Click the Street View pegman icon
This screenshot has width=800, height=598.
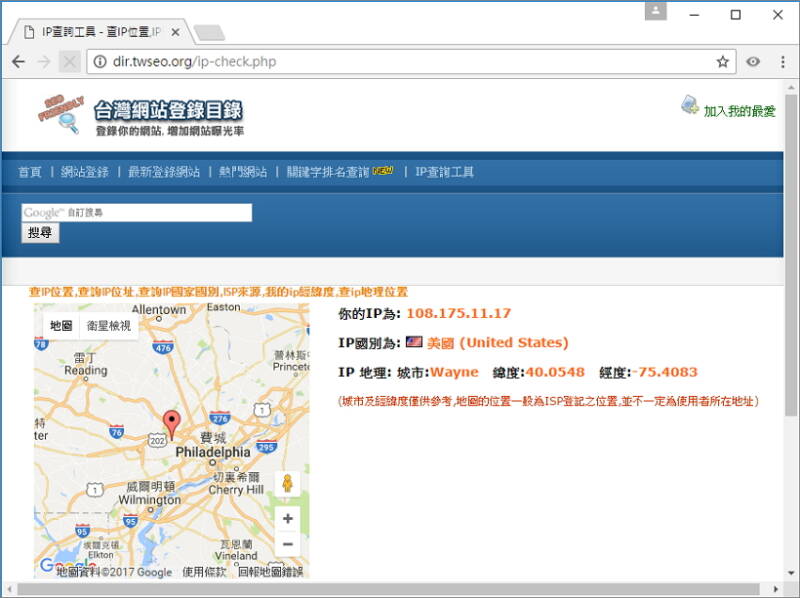click(x=287, y=485)
